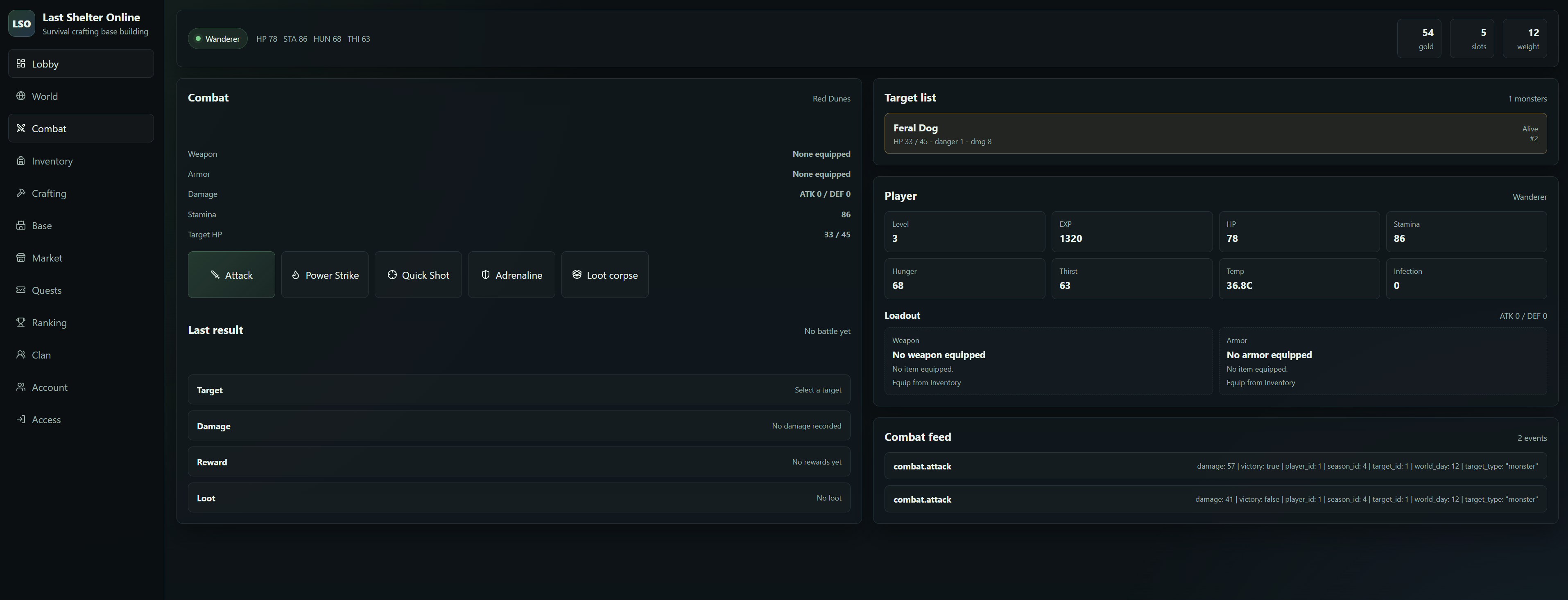This screenshot has height=600, width=1568.
Task: Attack the selected target
Action: click(231, 275)
